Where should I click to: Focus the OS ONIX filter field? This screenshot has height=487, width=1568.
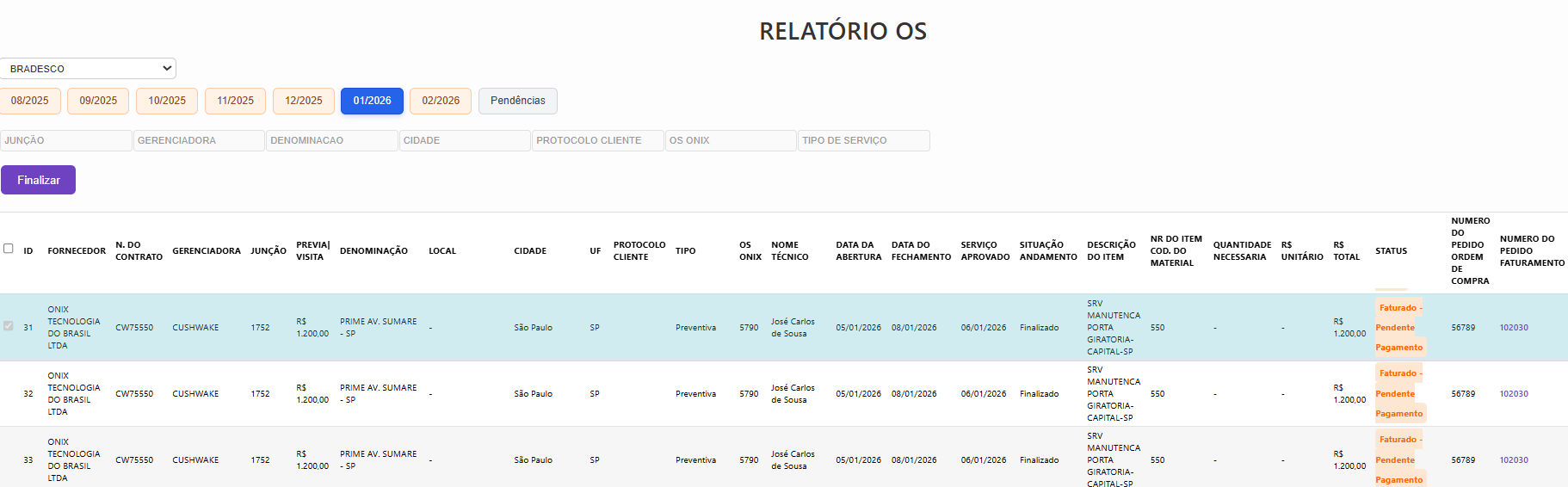tap(731, 140)
